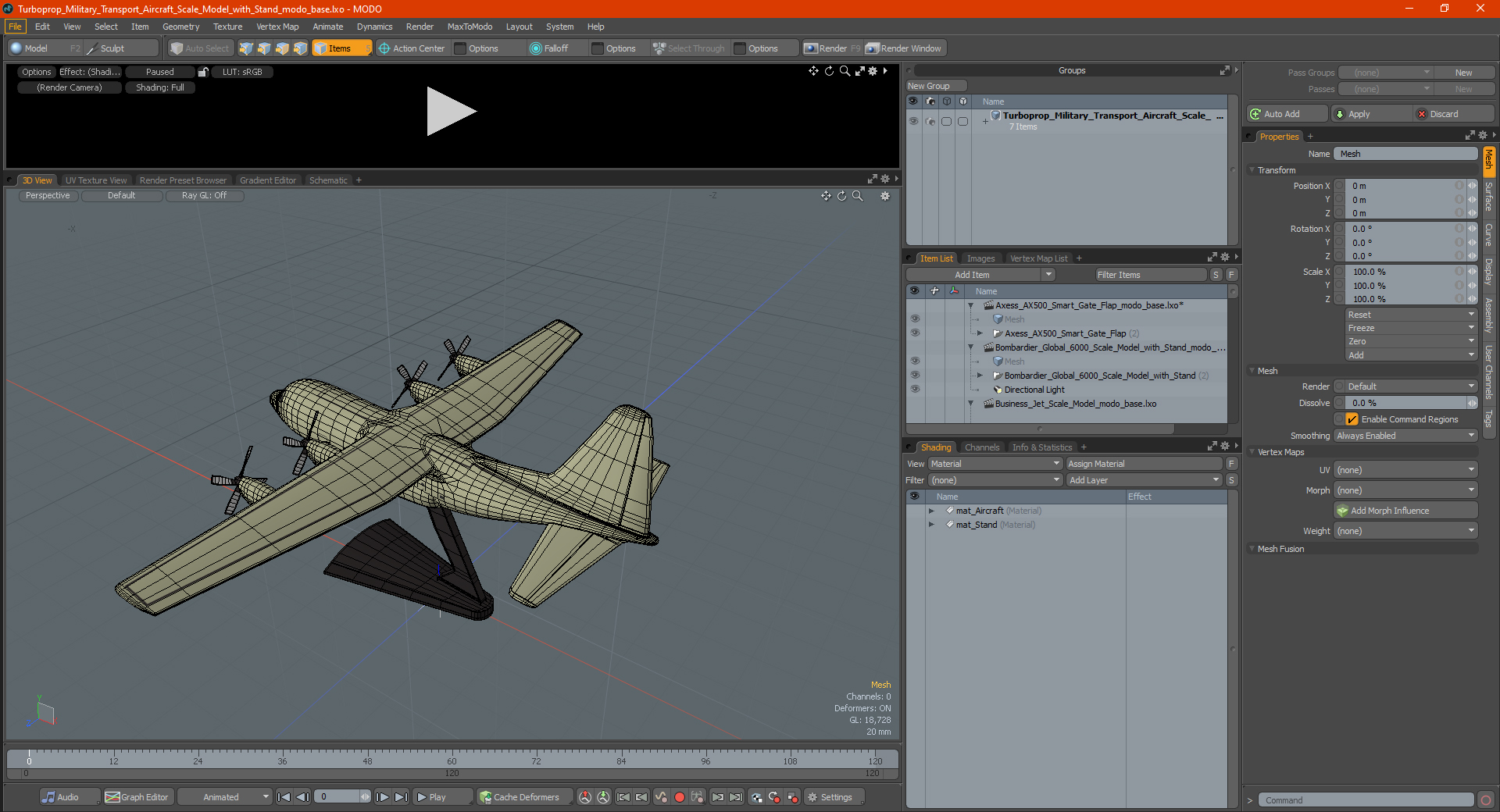This screenshot has width=1500, height=812.
Task: Open the Animated keying dropdown
Action: 224,797
